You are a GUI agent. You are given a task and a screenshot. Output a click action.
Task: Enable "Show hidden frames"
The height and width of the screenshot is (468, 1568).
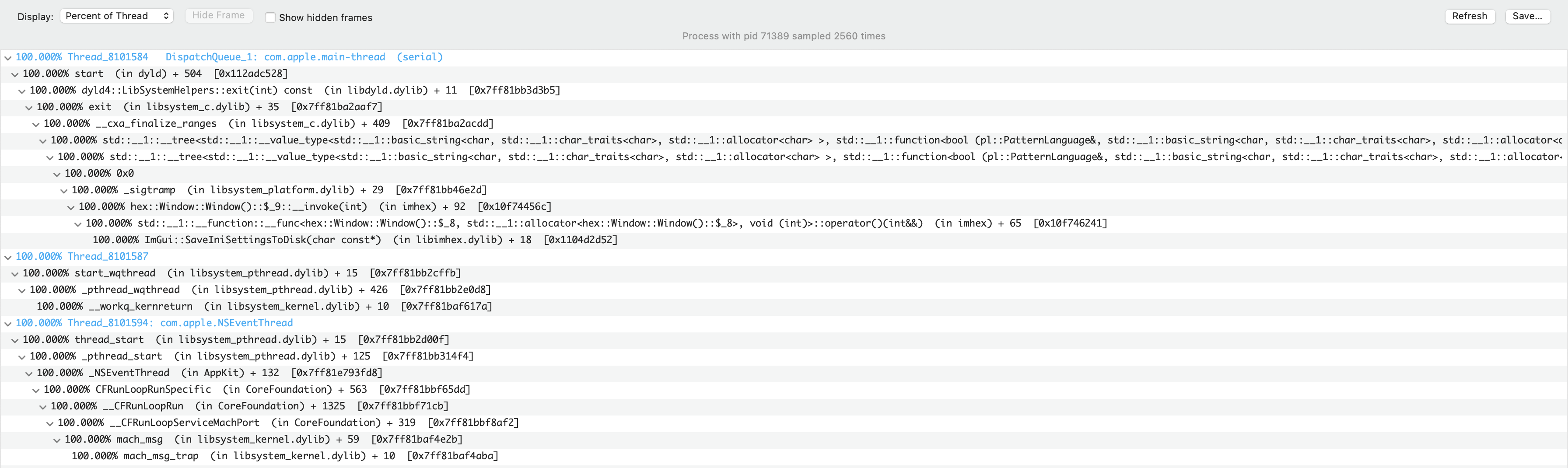[270, 17]
